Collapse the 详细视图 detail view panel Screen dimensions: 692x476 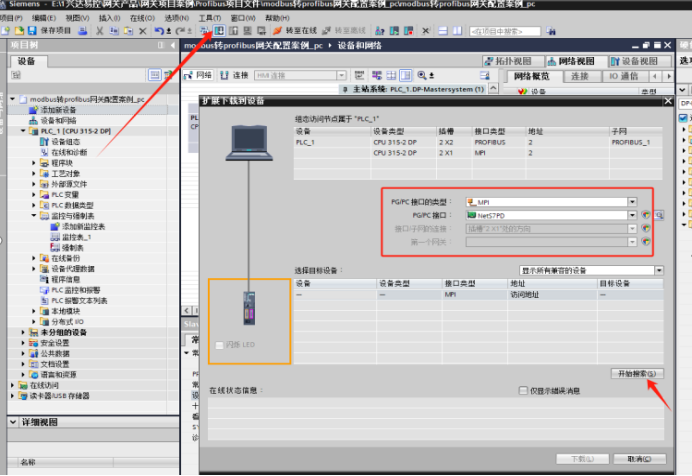point(13,422)
